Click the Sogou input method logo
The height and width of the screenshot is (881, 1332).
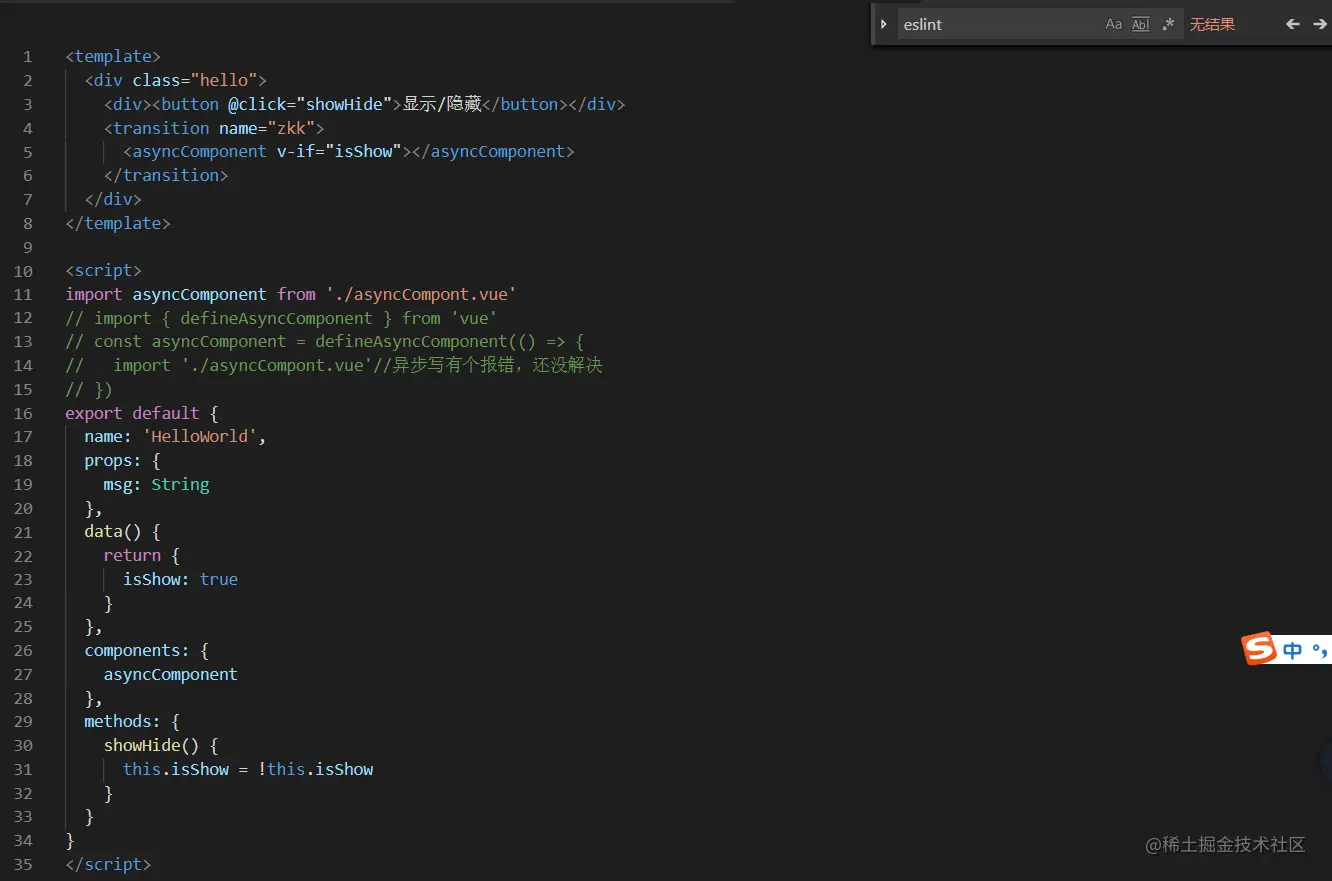click(x=1260, y=648)
